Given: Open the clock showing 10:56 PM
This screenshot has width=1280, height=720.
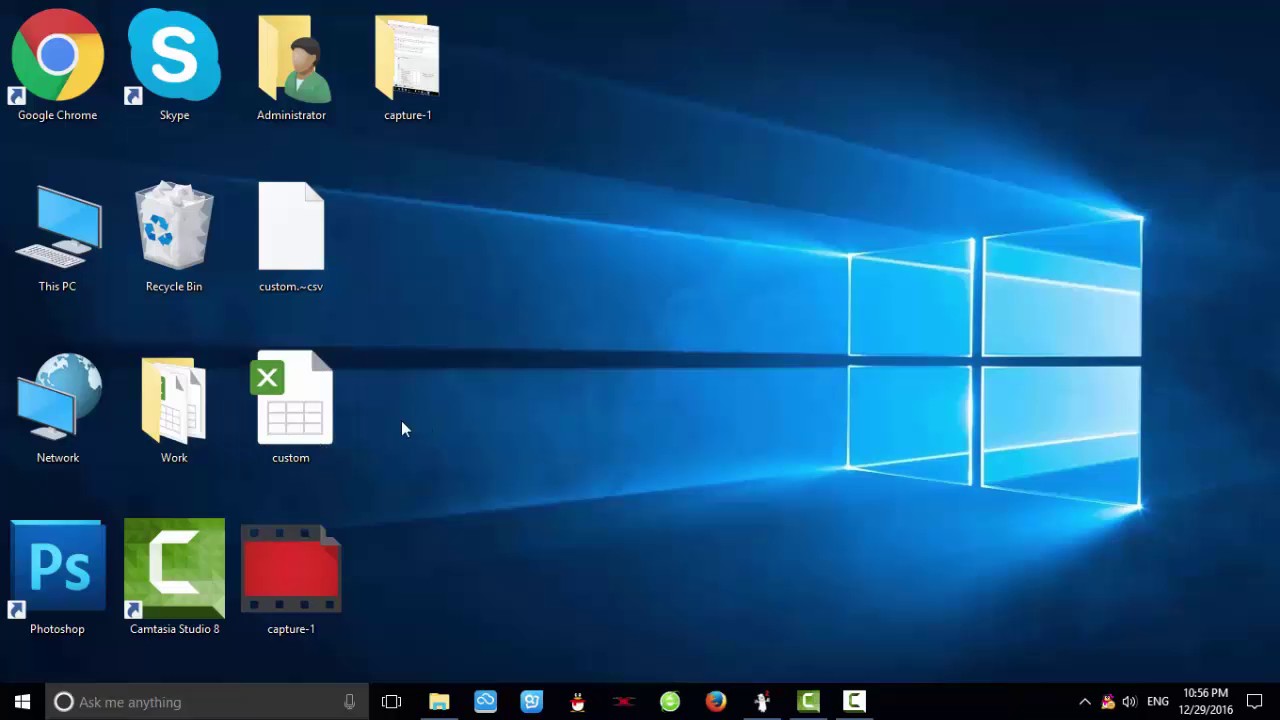Looking at the screenshot, I should (1205, 701).
